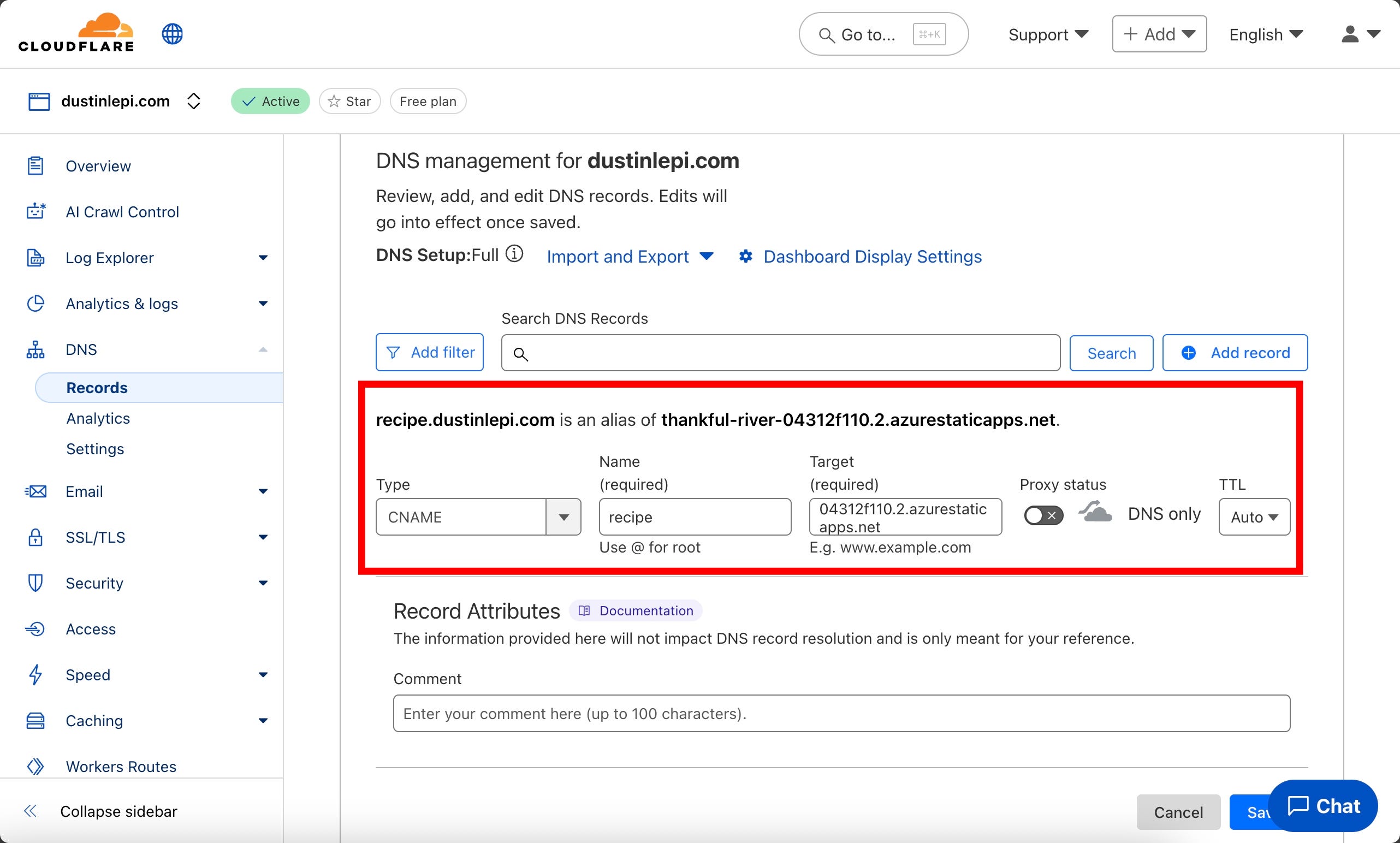Open the record Type CNAME dropdown
Viewport: 1400px width, 843px height.
[x=478, y=517]
